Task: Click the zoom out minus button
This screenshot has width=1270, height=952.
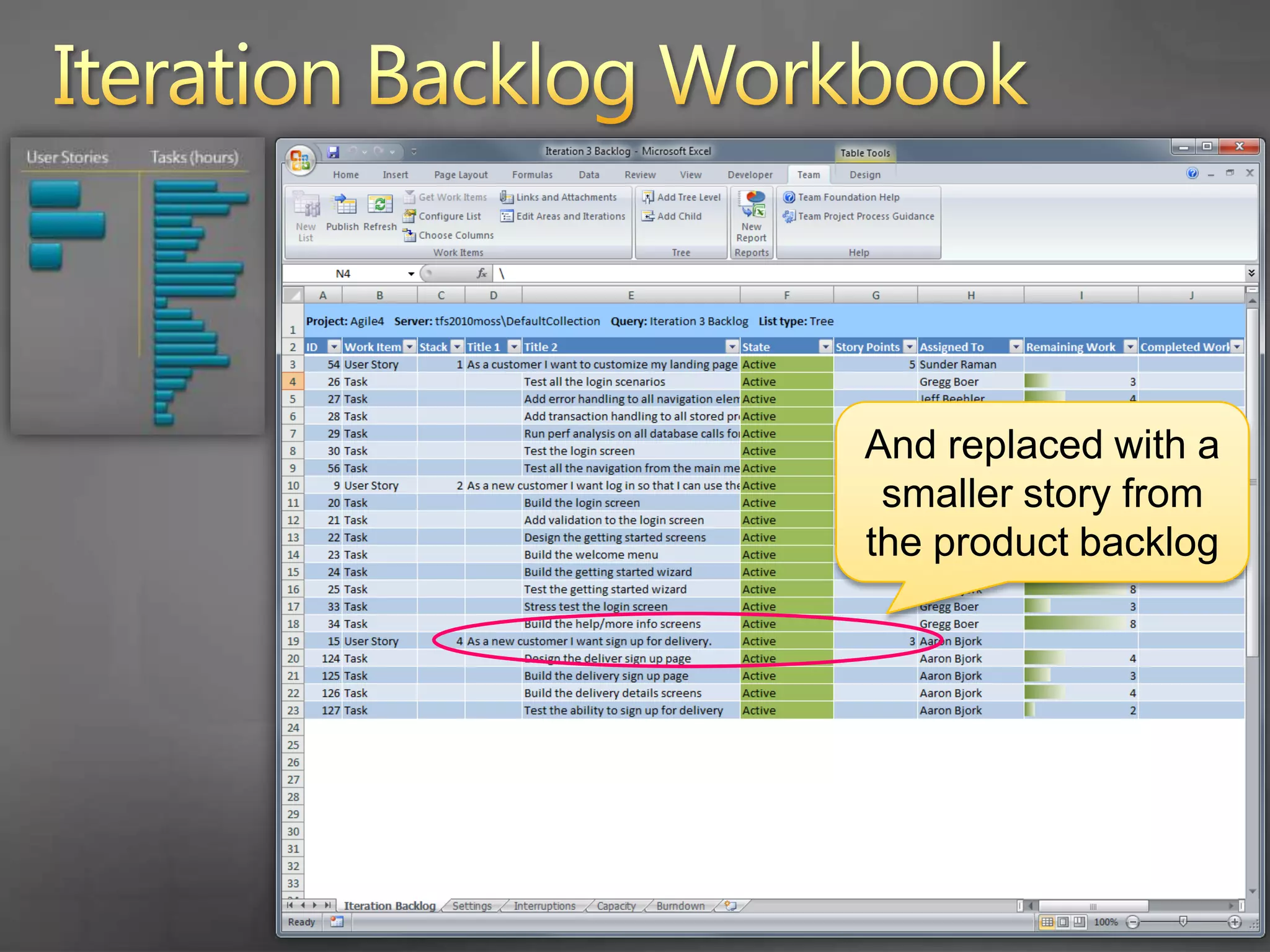Action: (x=1134, y=922)
